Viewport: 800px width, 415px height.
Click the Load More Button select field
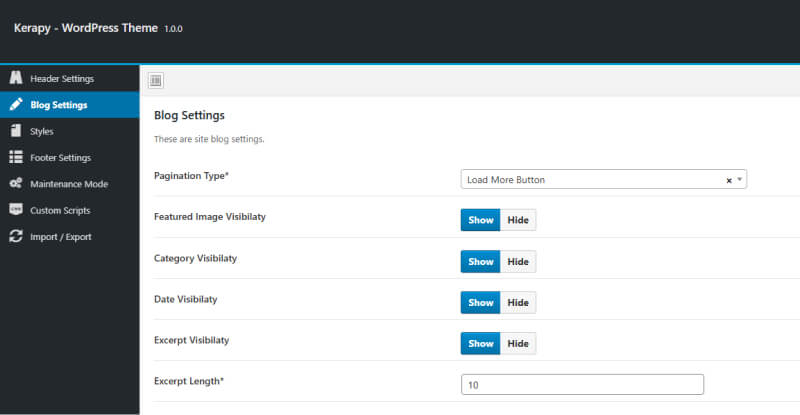click(604, 179)
